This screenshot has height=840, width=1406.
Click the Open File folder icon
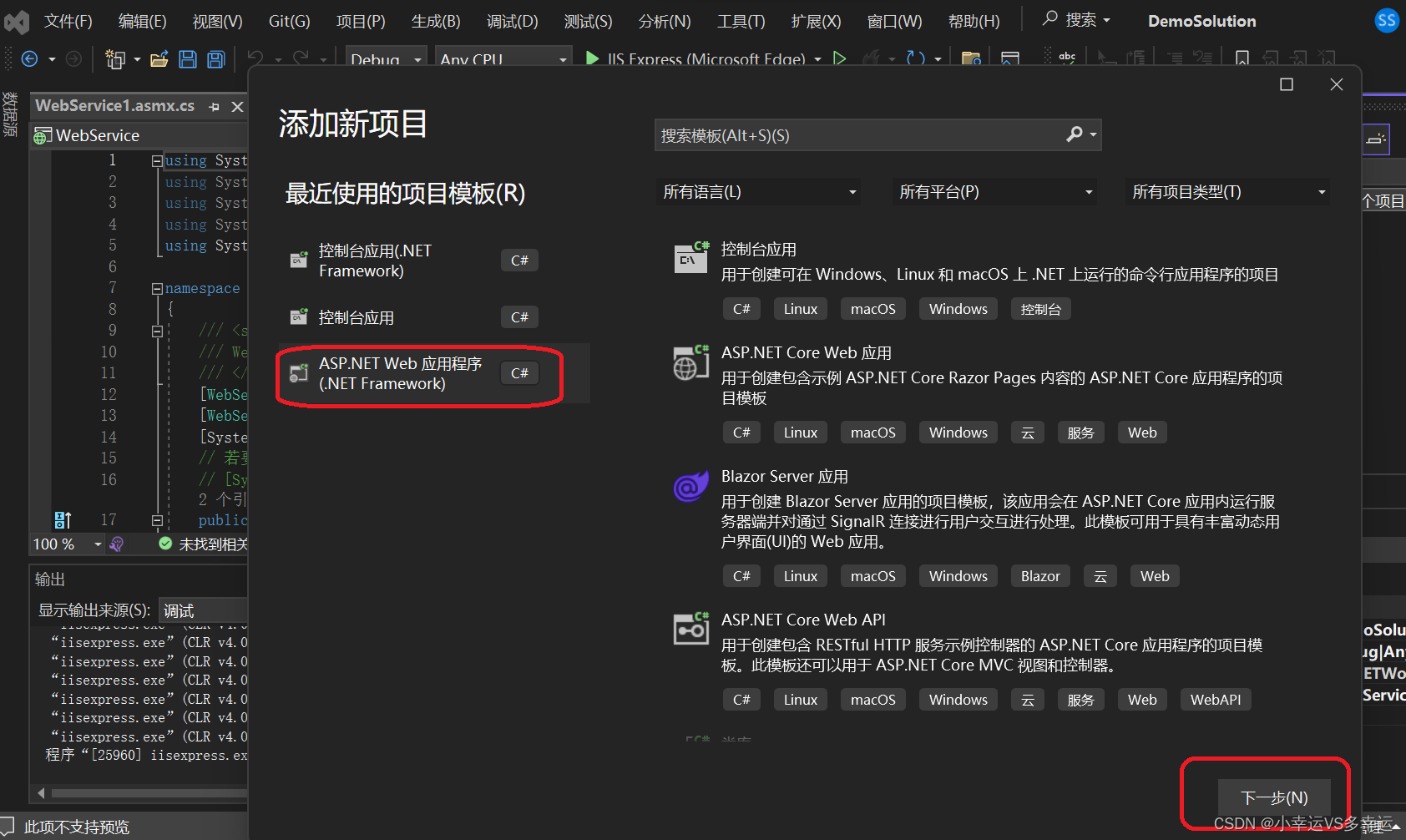[x=159, y=58]
